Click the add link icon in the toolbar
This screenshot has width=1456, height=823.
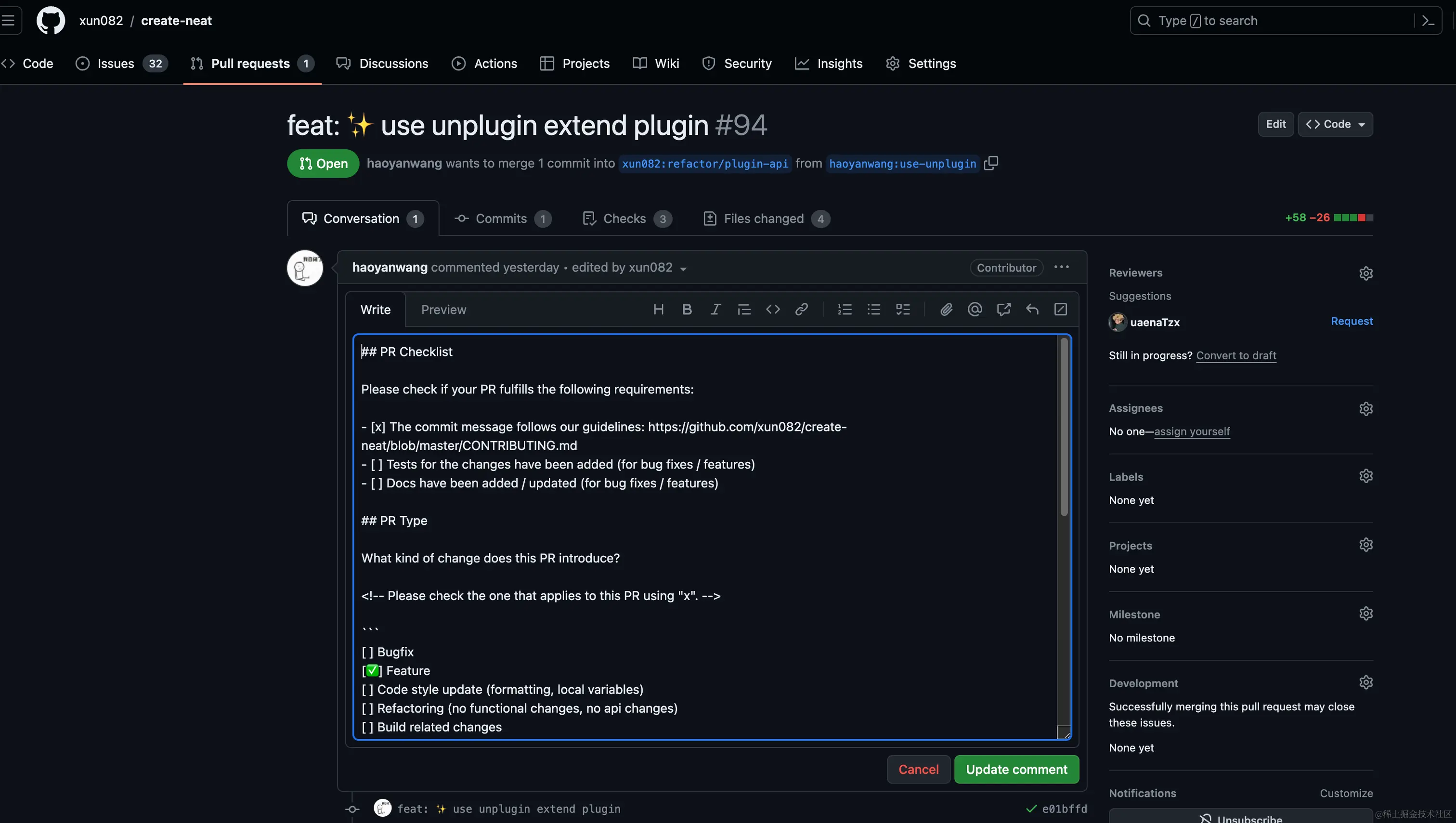pyautogui.click(x=801, y=309)
